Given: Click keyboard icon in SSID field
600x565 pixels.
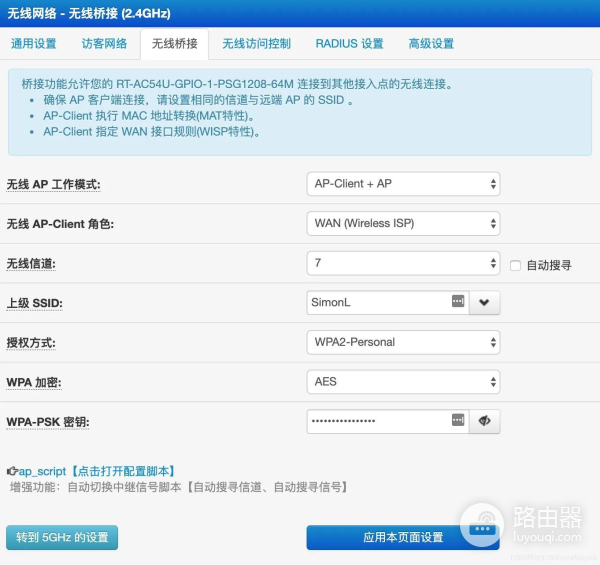Looking at the screenshot, I should pos(458,301).
